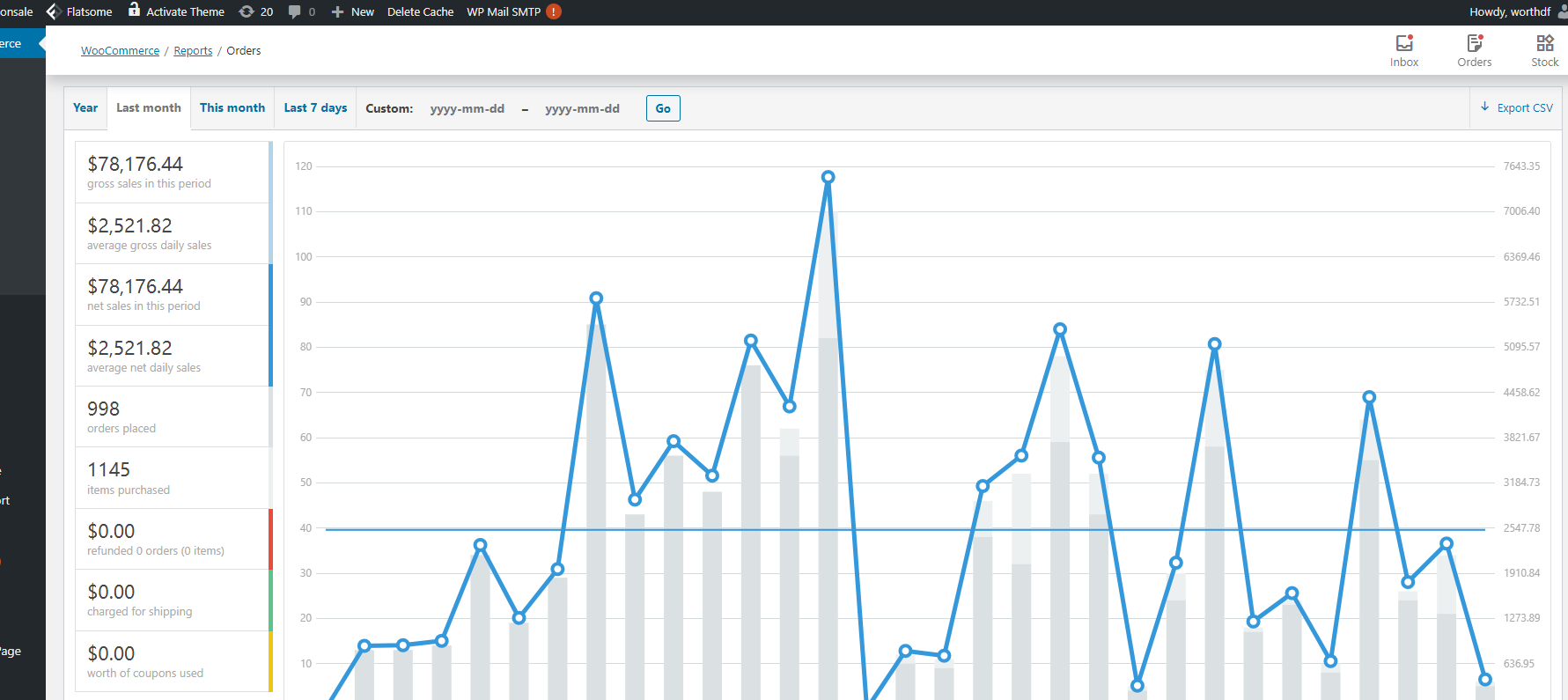Open the WooCommerce breadcrumb link
Image resolution: width=1568 pixels, height=700 pixels.
pyautogui.click(x=121, y=50)
